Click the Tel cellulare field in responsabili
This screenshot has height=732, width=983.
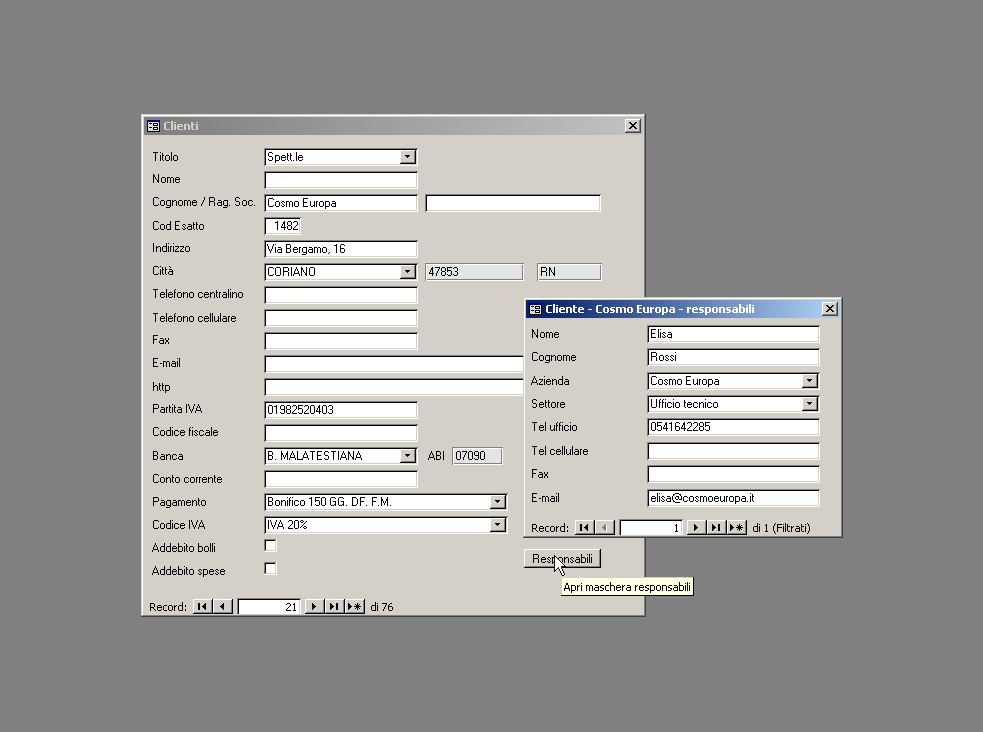tap(733, 451)
